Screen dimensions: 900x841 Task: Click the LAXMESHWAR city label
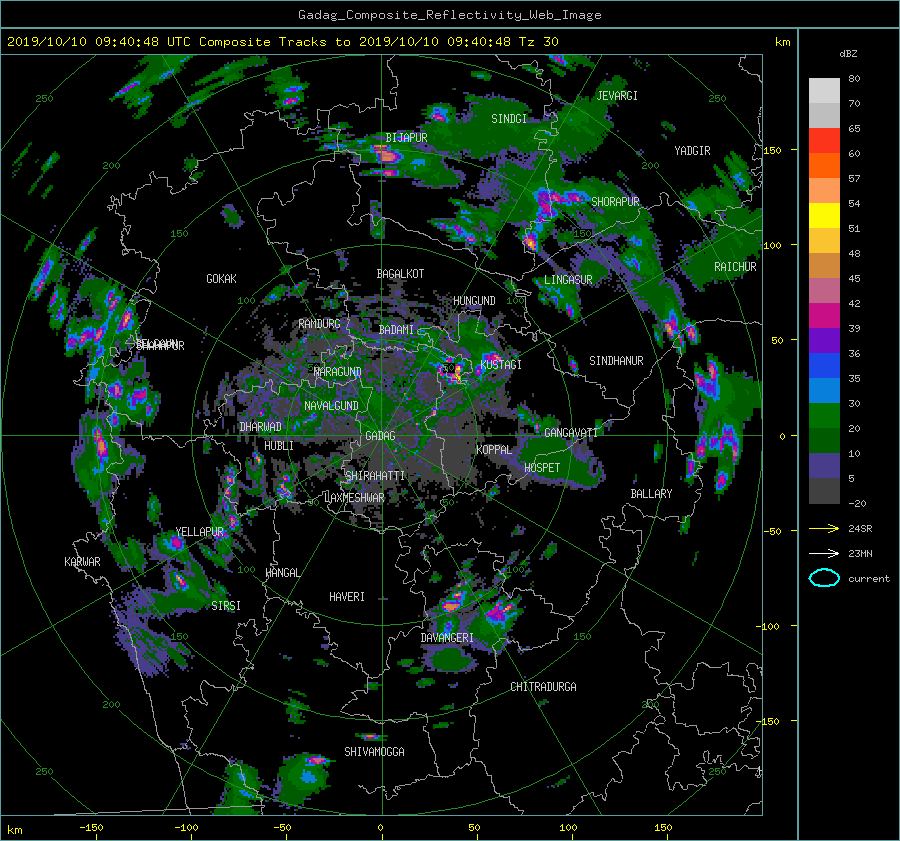pos(354,498)
